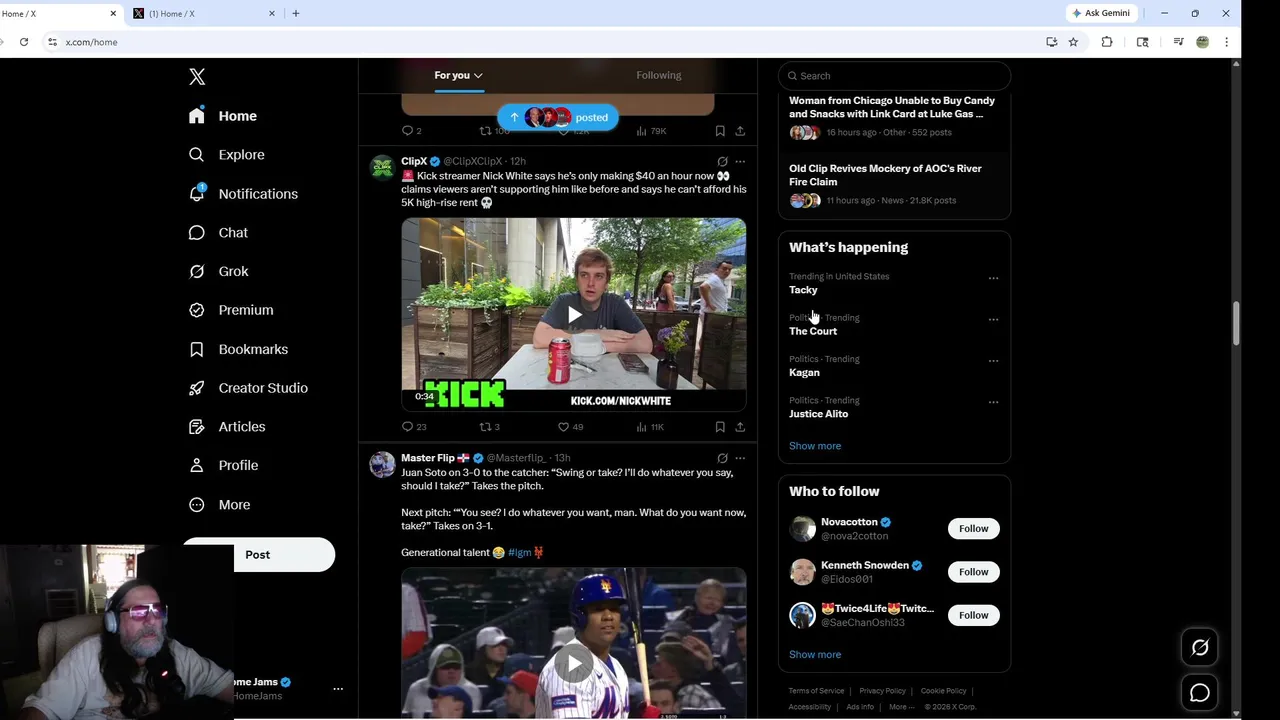Open Privacy Policy link

(x=882, y=691)
